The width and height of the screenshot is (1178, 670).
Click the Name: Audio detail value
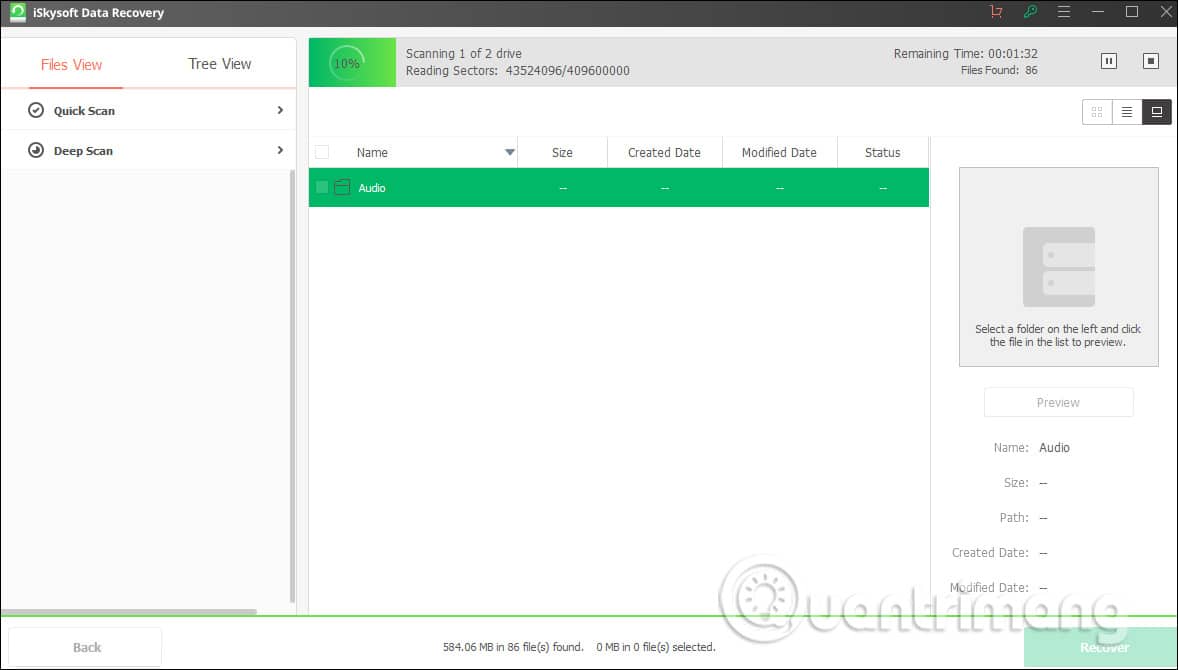pyautogui.click(x=1054, y=447)
